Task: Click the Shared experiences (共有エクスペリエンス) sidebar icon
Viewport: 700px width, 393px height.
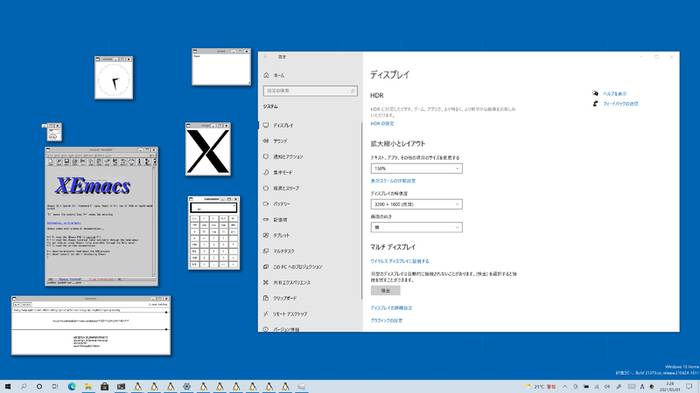Action: (266, 283)
